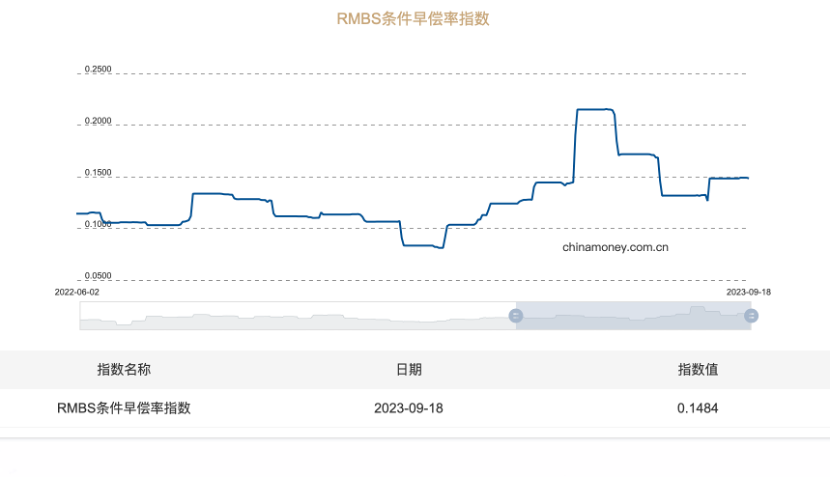Click the highlighted selected range in navigator
This screenshot has width=830, height=478.
[633, 315]
